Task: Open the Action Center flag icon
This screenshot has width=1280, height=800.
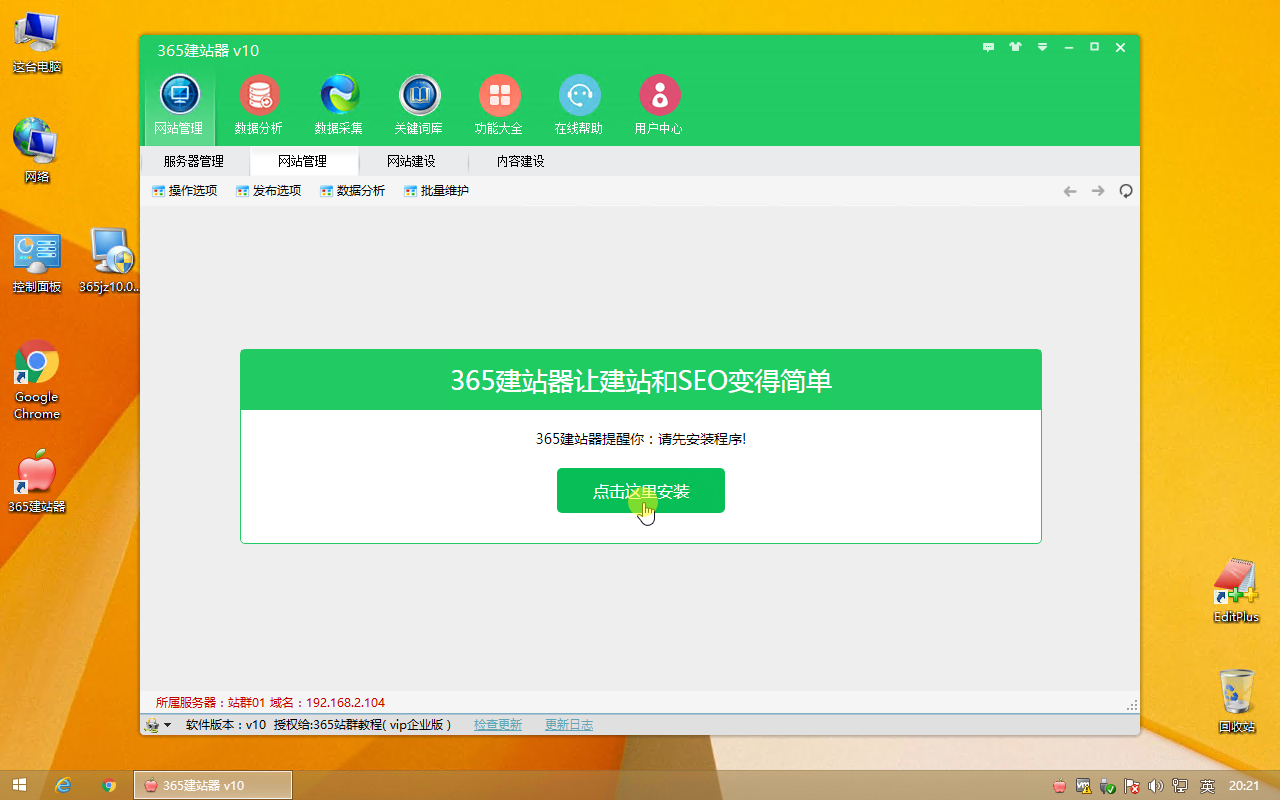Action: coord(1132,786)
